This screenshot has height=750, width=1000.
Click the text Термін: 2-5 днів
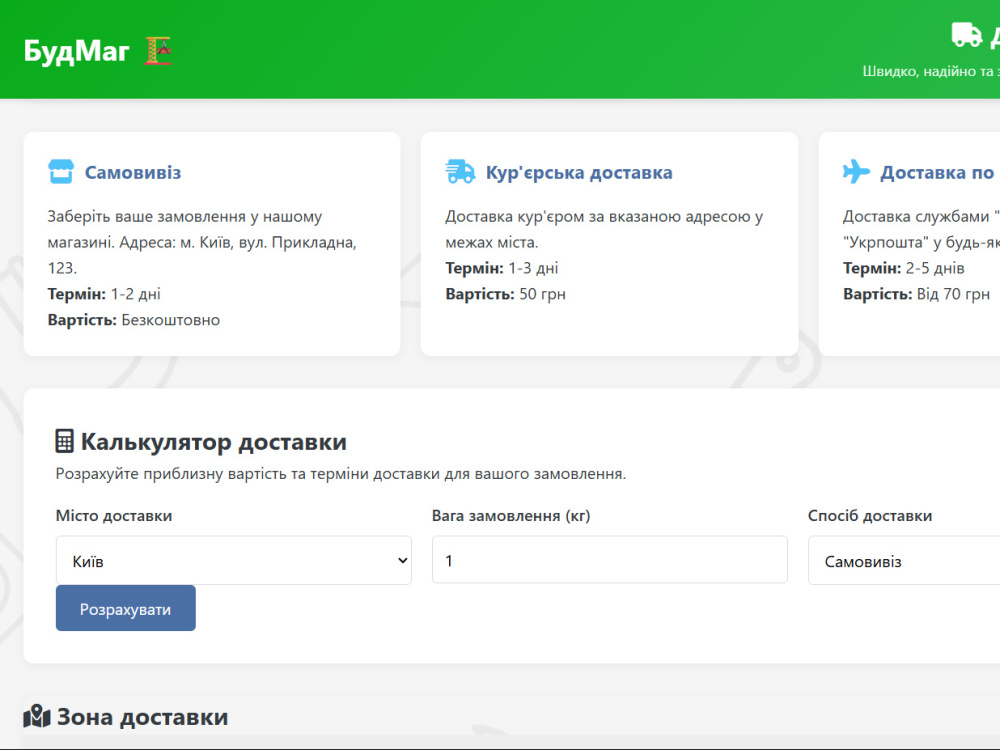point(904,268)
